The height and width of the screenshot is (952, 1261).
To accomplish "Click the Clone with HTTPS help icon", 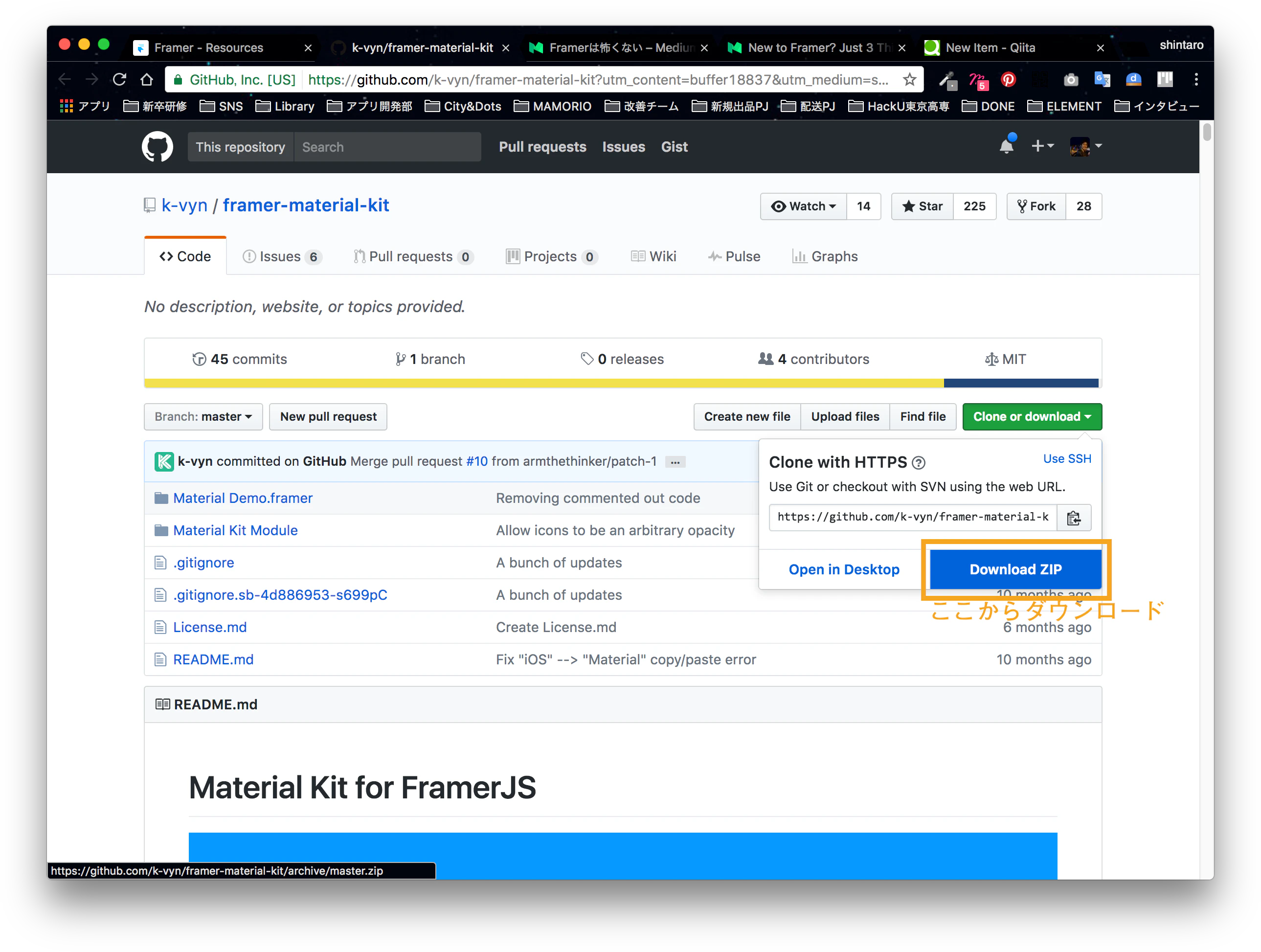I will 919,463.
